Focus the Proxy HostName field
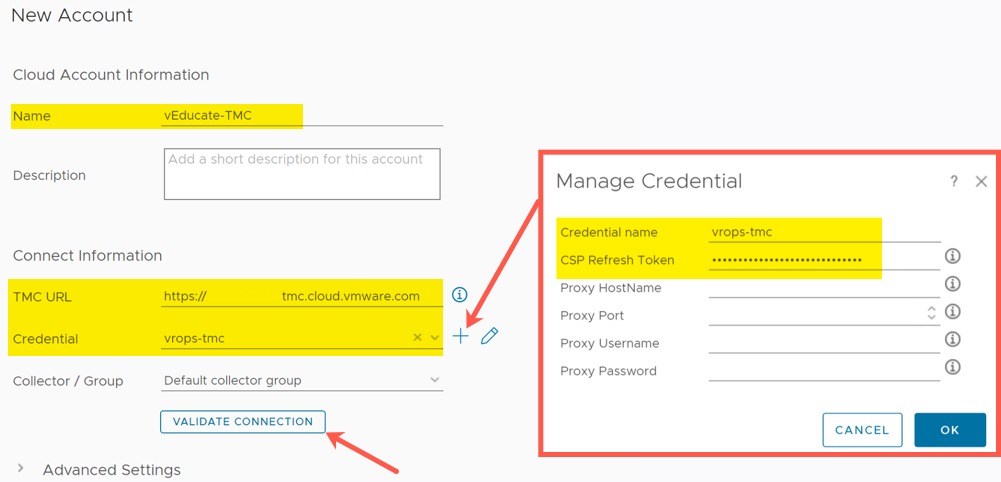This screenshot has width=1001, height=482. 824,287
